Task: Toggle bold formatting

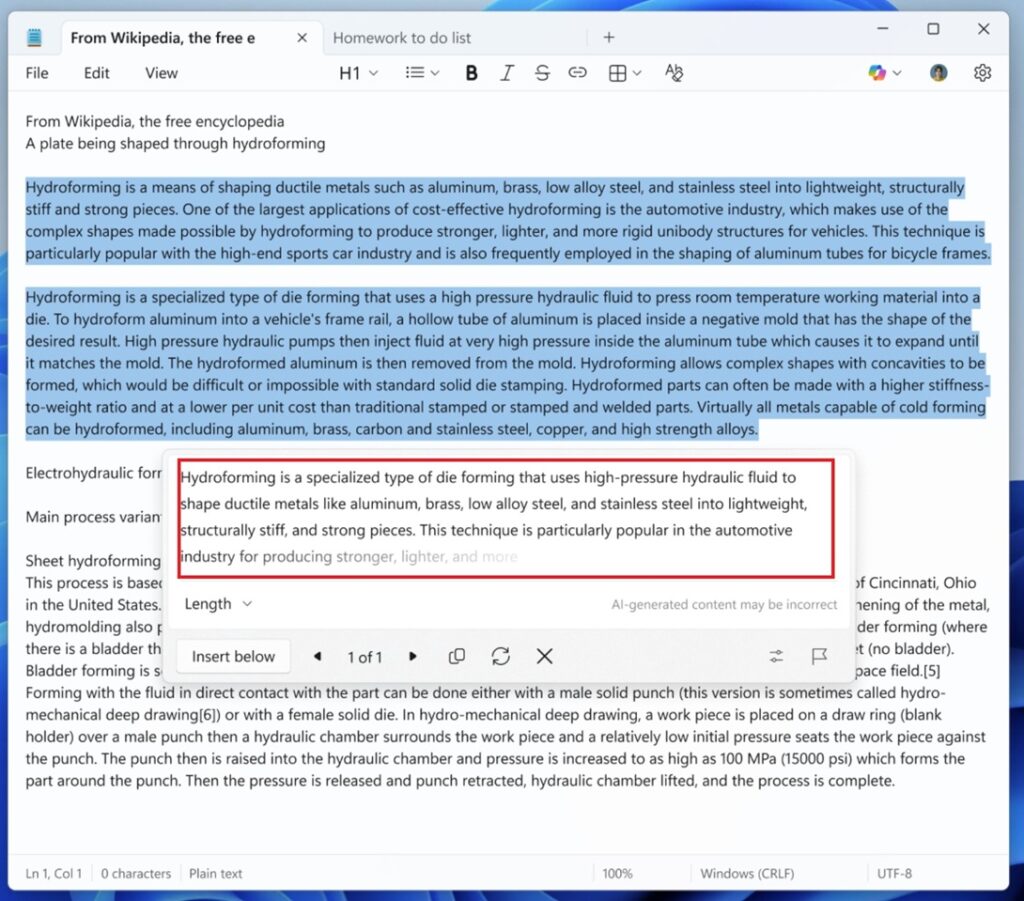Action: click(x=471, y=72)
